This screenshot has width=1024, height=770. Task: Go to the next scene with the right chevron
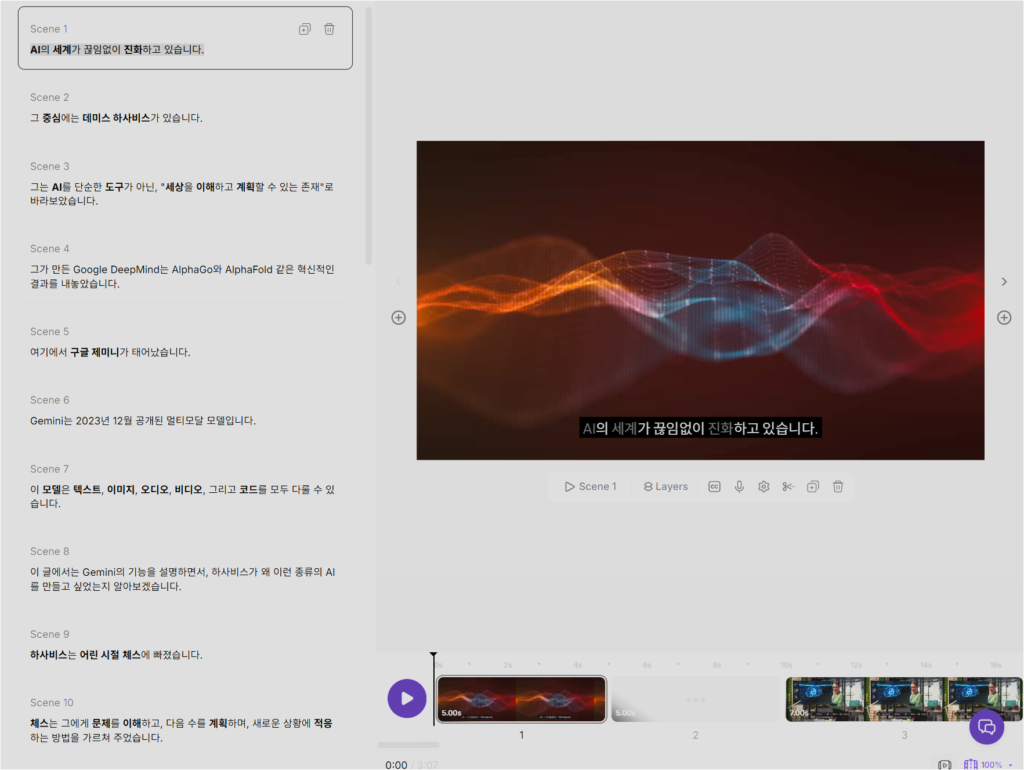coord(1004,282)
